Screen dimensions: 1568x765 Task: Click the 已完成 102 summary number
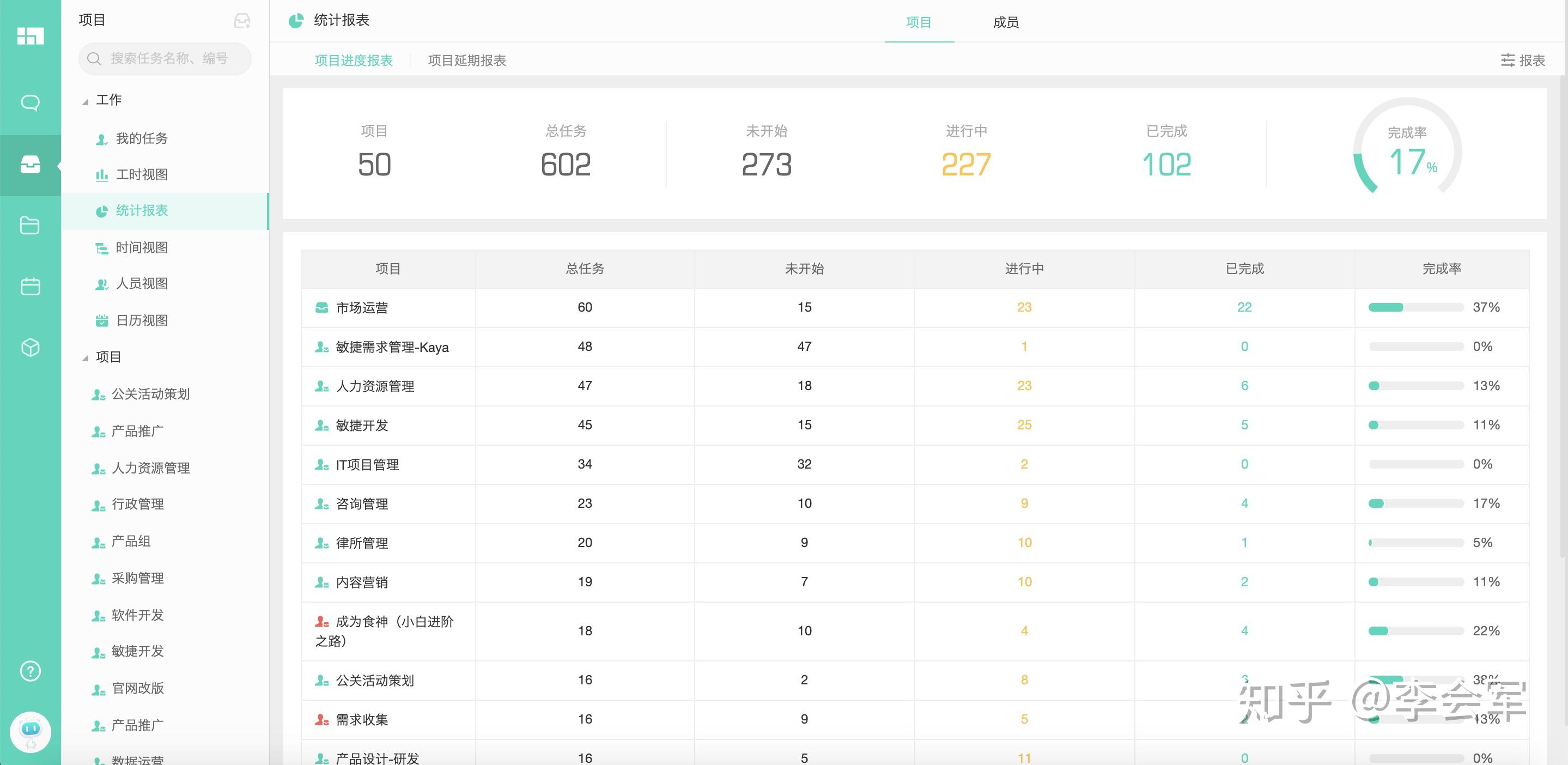[1166, 165]
